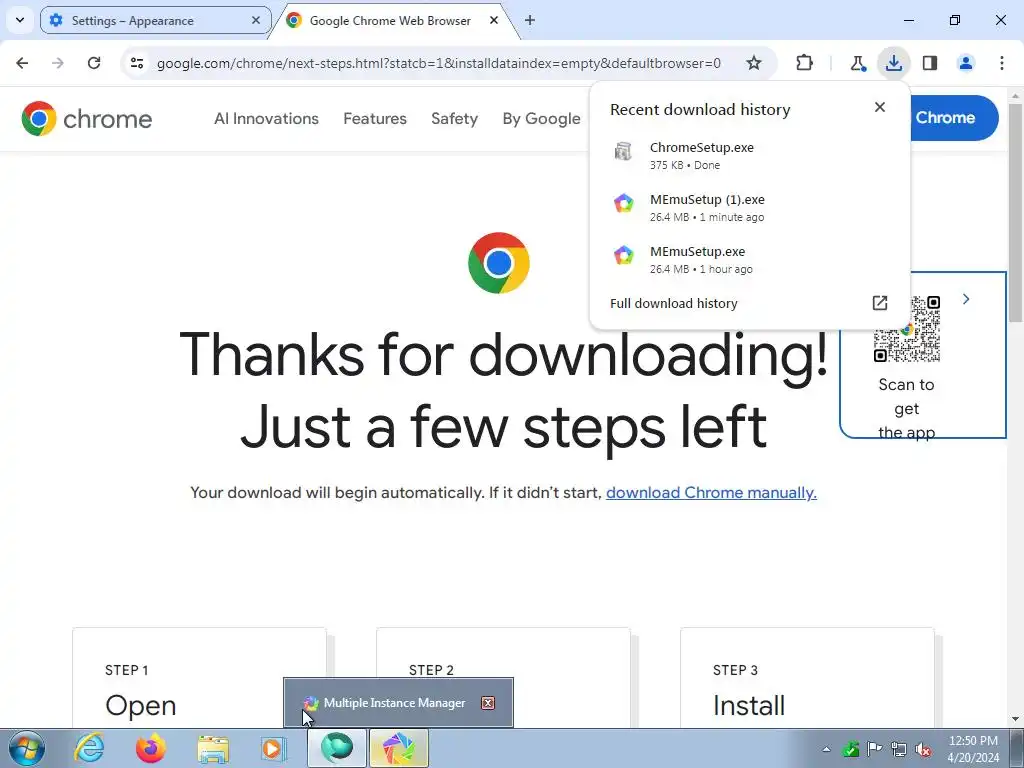The image size is (1024, 768).
Task: Launch Internet Explorer from taskbar
Action: tap(88, 748)
